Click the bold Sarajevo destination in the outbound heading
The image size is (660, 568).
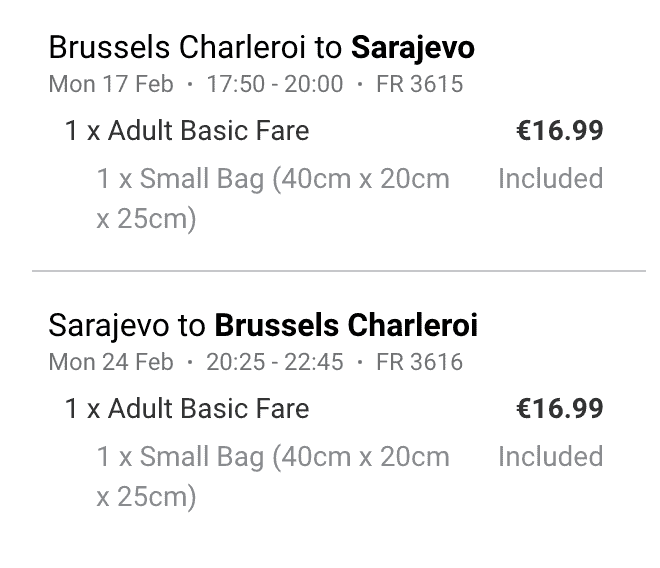[x=413, y=47]
